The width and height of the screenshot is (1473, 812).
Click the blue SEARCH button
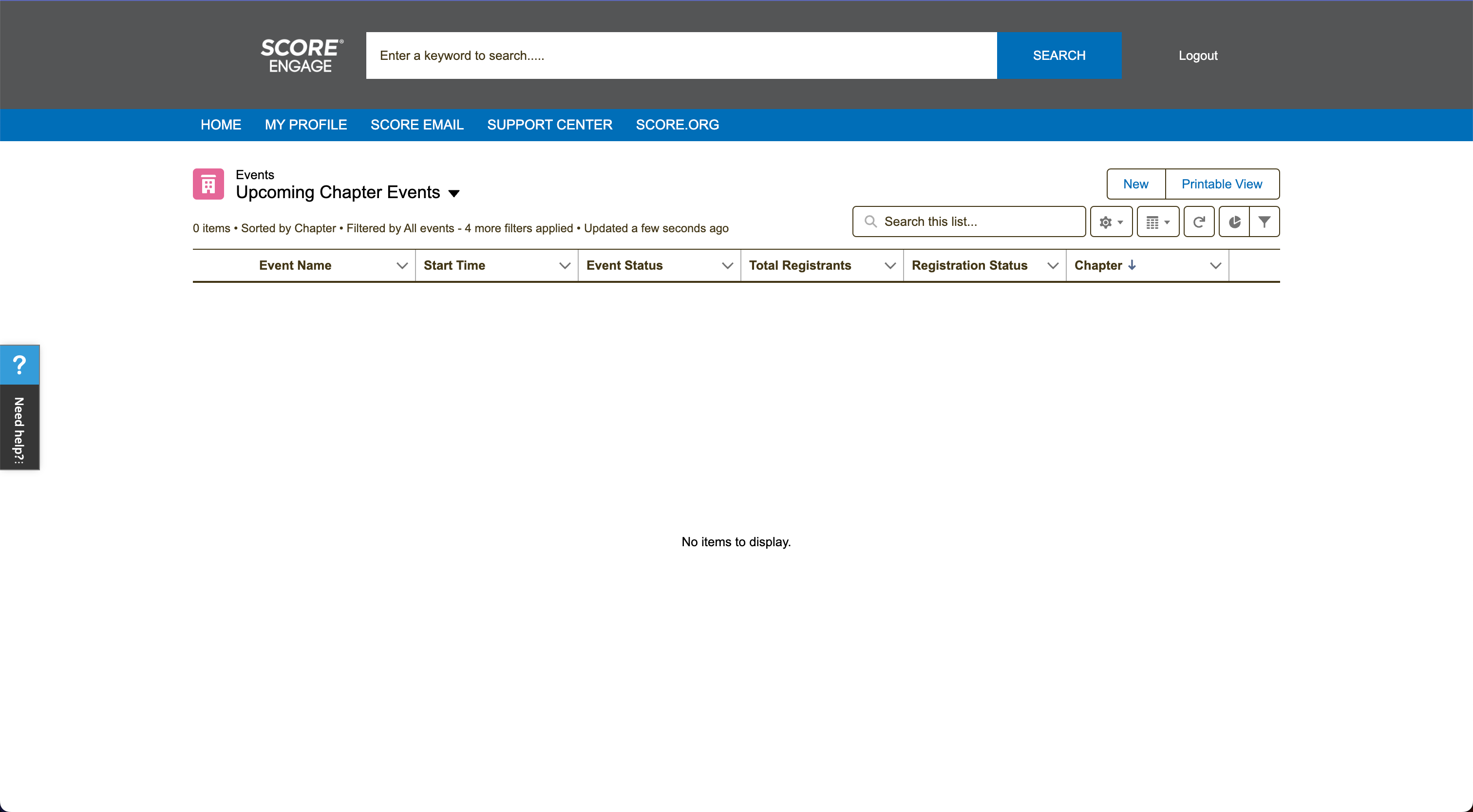(x=1059, y=55)
